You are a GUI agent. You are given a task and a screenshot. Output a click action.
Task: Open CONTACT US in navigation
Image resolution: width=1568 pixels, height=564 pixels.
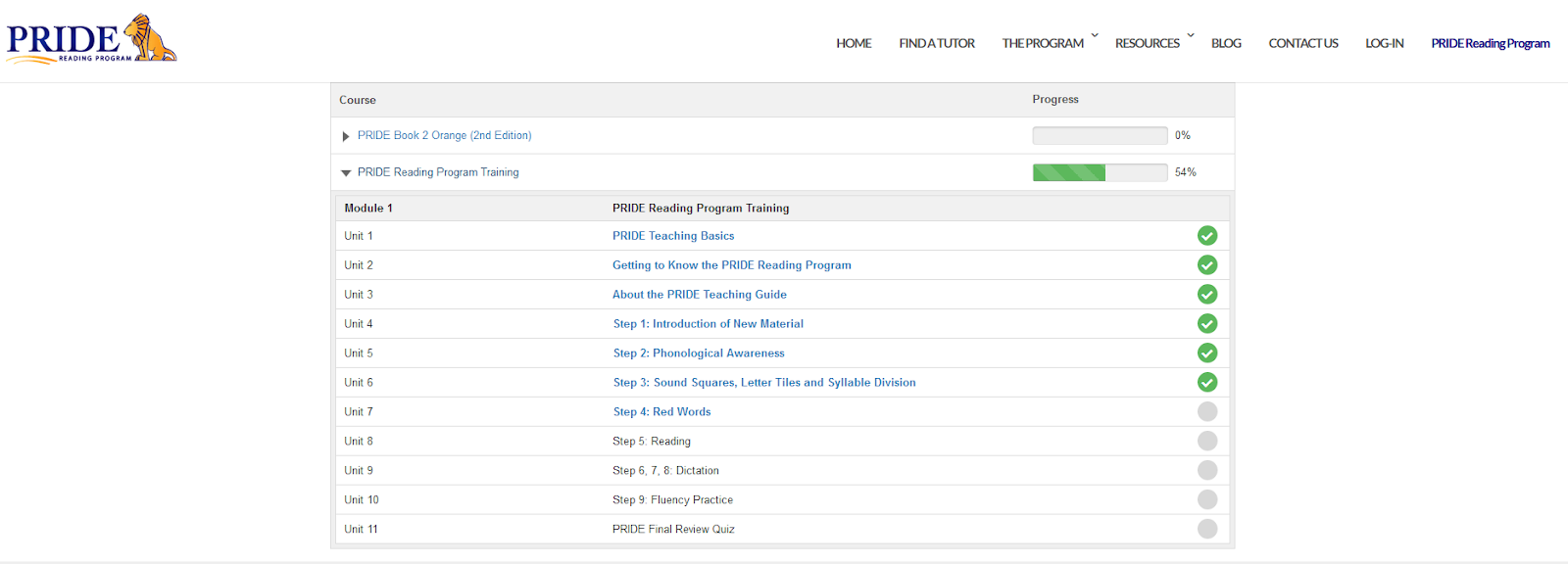(1303, 43)
